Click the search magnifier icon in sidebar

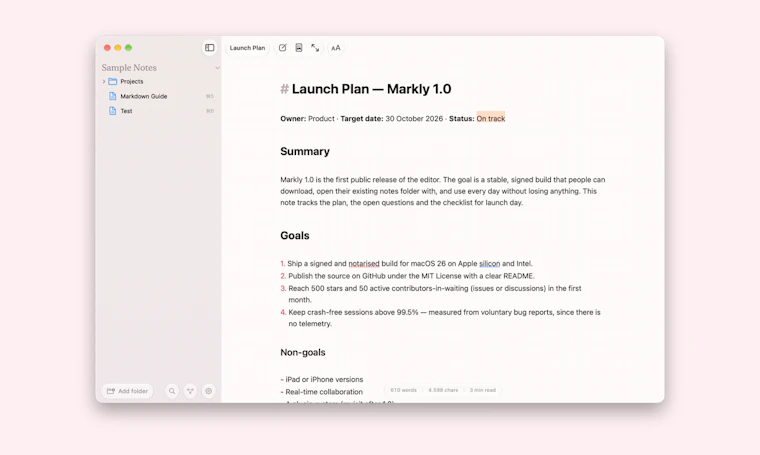click(x=172, y=391)
